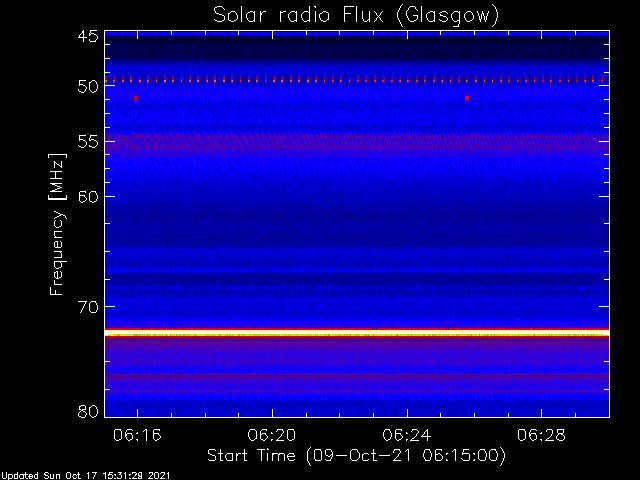Click the bright yellow emission band below 70 MHz
This screenshot has height=480, width=640.
click(357, 333)
